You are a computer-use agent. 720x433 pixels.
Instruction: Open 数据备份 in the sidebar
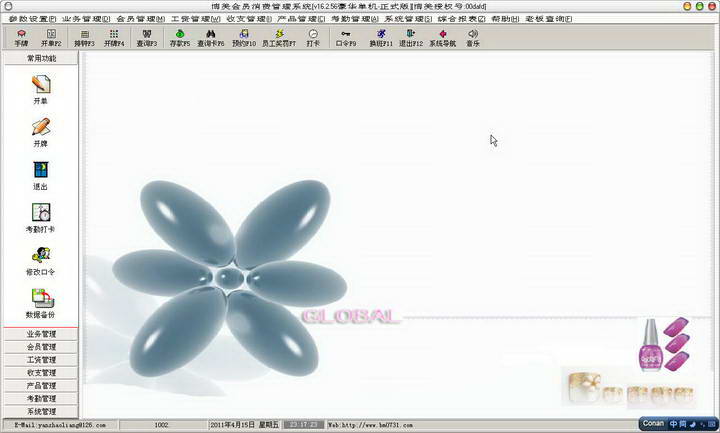(x=41, y=304)
